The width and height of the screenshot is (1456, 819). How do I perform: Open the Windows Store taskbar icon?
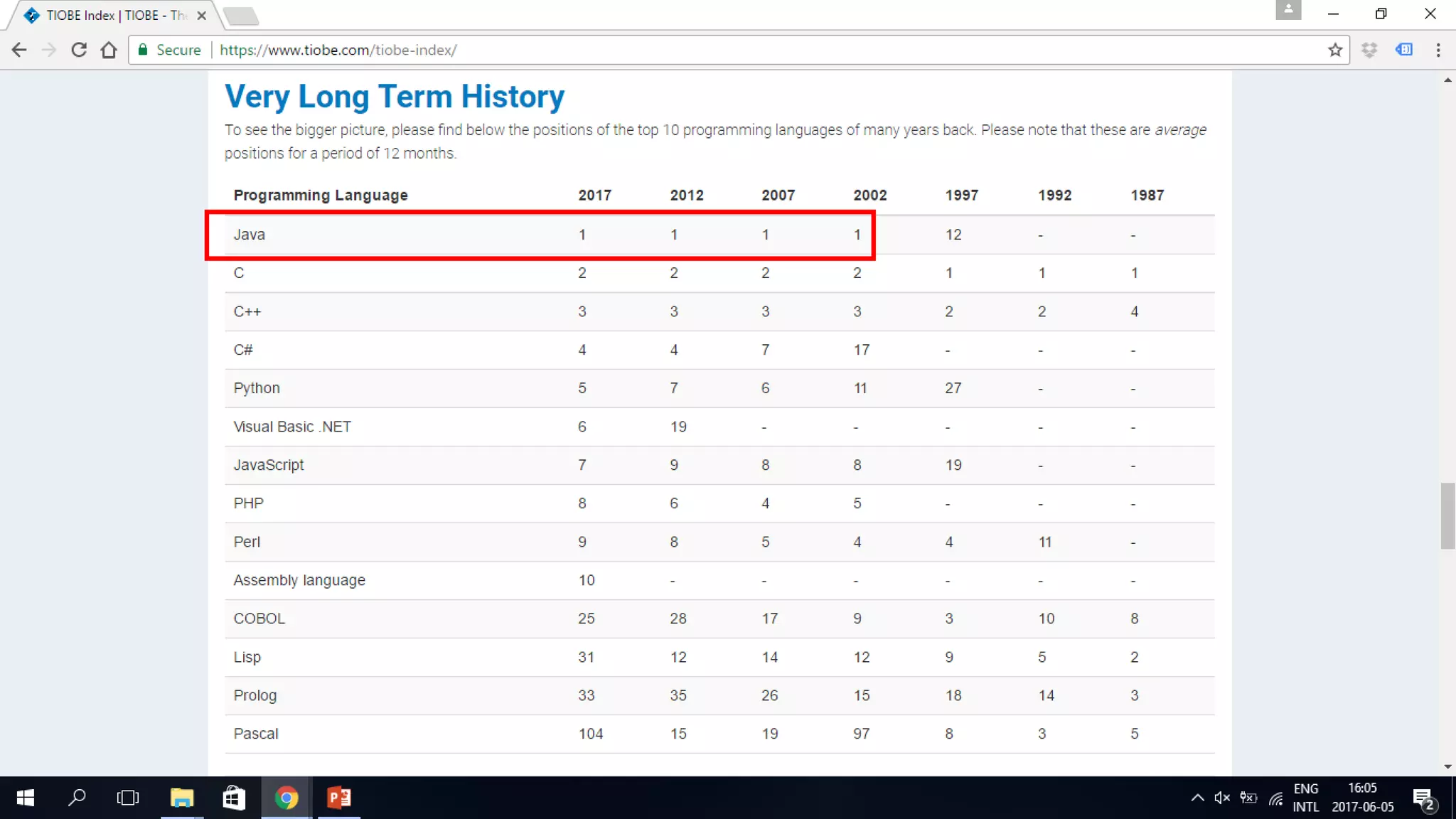[234, 798]
